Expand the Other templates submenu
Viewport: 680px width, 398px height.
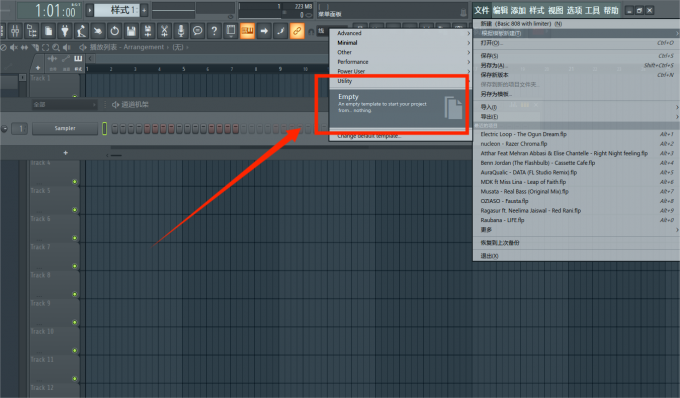pyautogui.click(x=400, y=52)
